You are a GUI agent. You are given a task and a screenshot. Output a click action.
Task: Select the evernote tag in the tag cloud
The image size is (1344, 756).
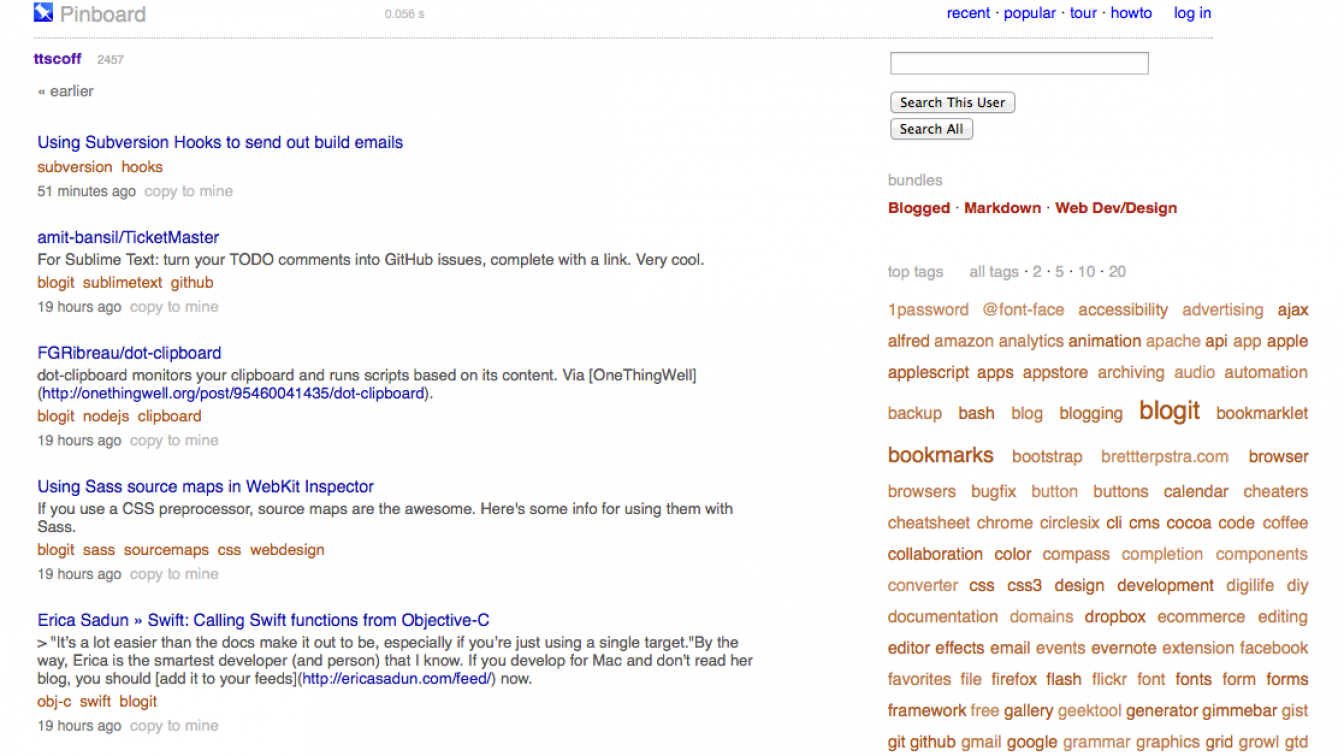click(x=1124, y=648)
